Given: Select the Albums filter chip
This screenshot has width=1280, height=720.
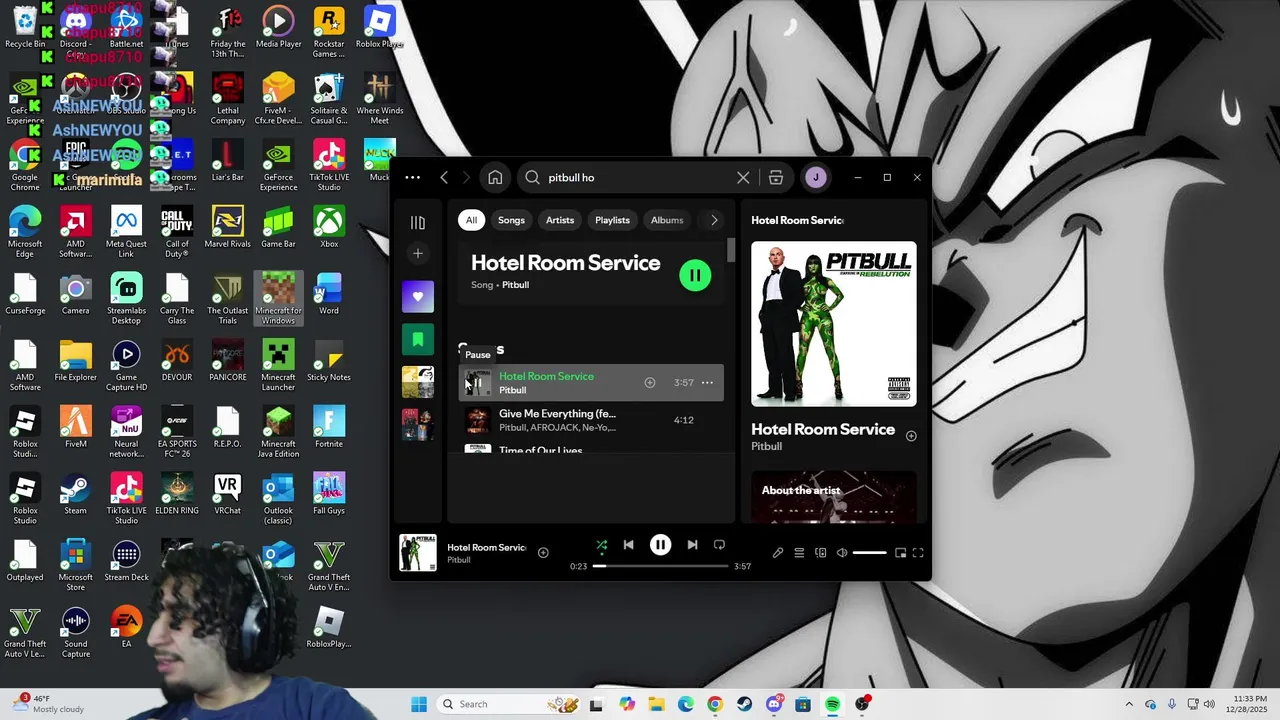Looking at the screenshot, I should tap(667, 220).
